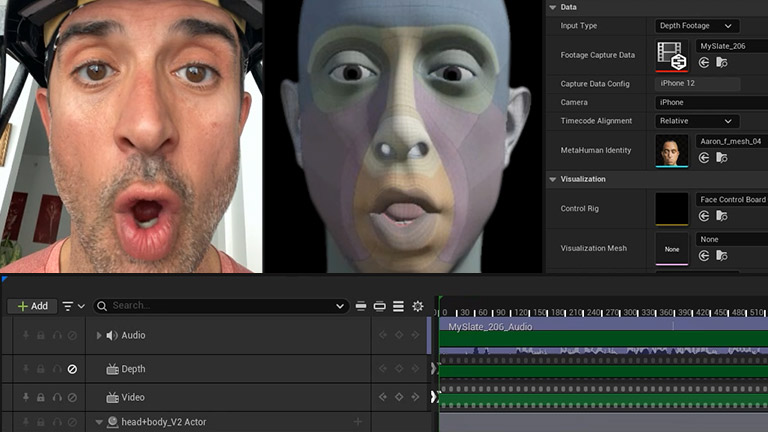The image size is (768, 432).
Task: Browse to the Face Control Board asset
Action: pyautogui.click(x=721, y=215)
